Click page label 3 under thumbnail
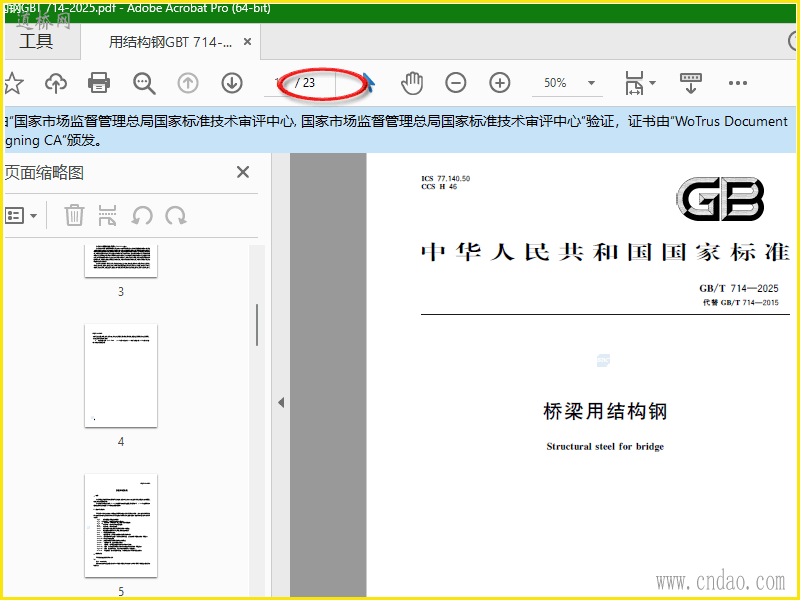This screenshot has width=800, height=600. click(x=121, y=292)
